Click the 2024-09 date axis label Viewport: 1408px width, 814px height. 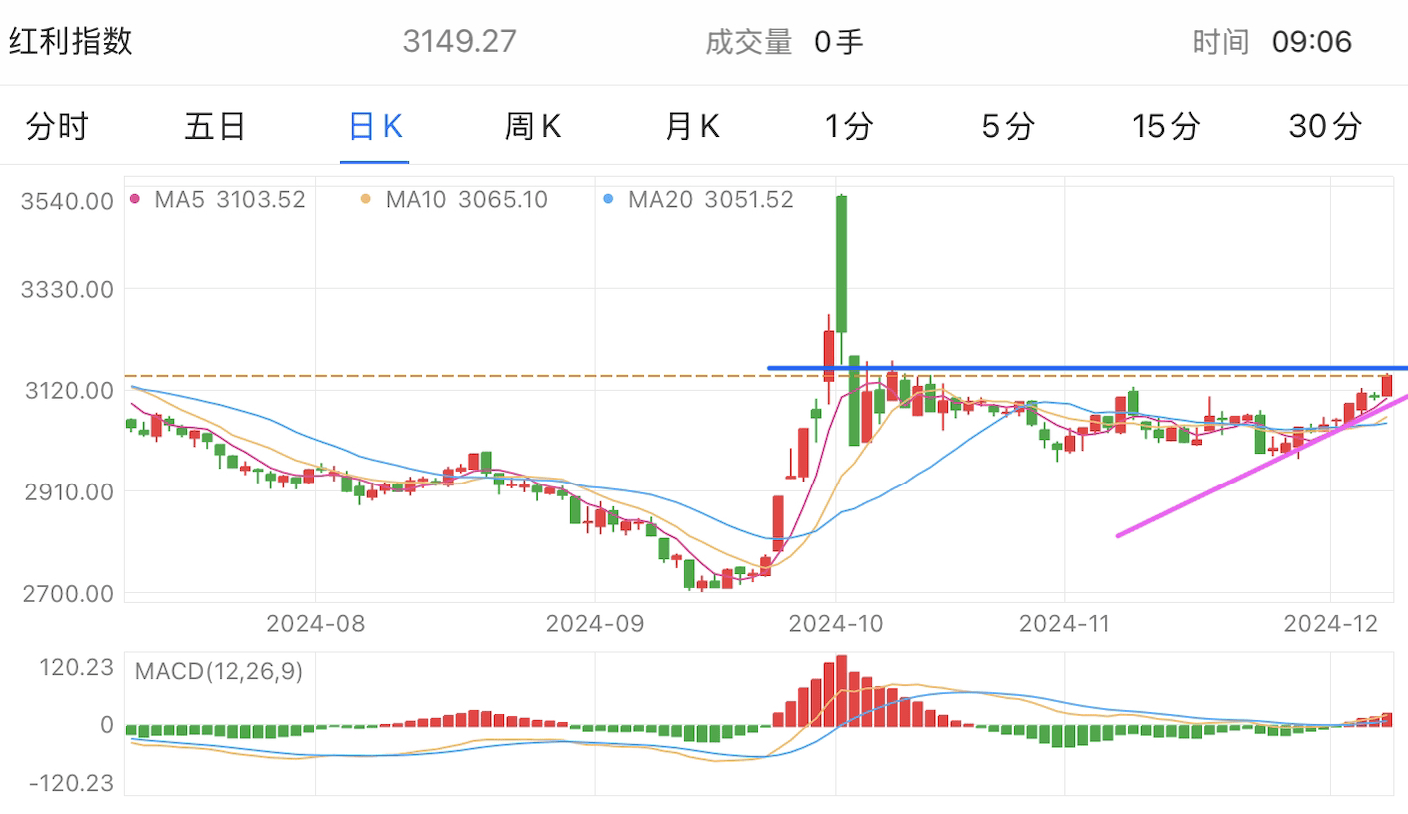pyautogui.click(x=595, y=624)
